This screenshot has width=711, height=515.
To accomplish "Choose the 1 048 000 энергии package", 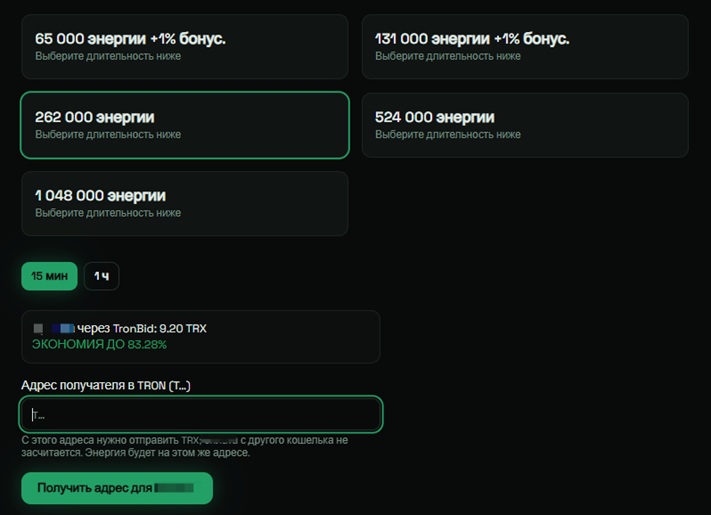I will [185, 204].
